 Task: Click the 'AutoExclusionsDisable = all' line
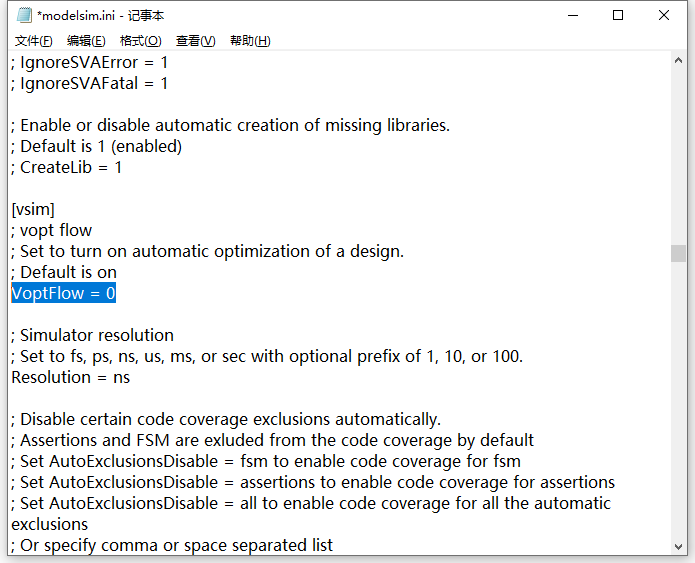click(311, 504)
